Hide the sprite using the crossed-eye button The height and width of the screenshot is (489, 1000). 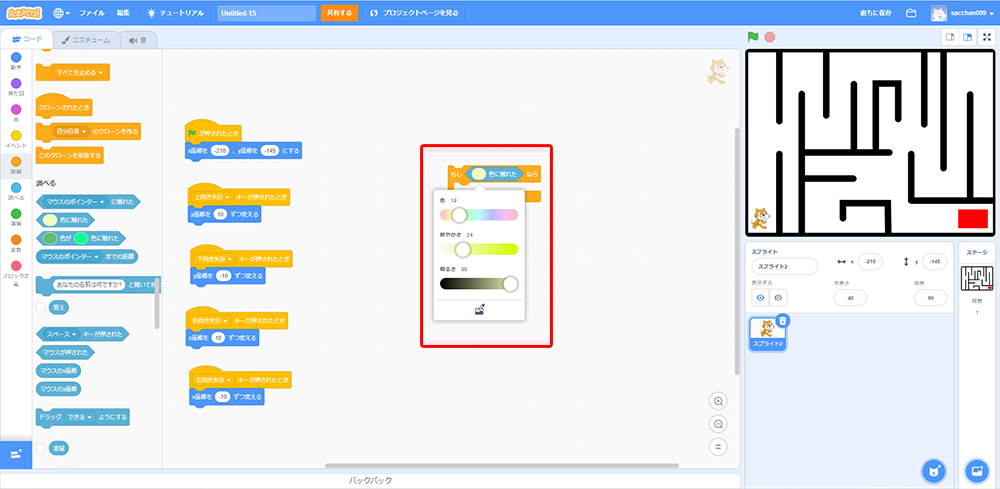coord(778,297)
